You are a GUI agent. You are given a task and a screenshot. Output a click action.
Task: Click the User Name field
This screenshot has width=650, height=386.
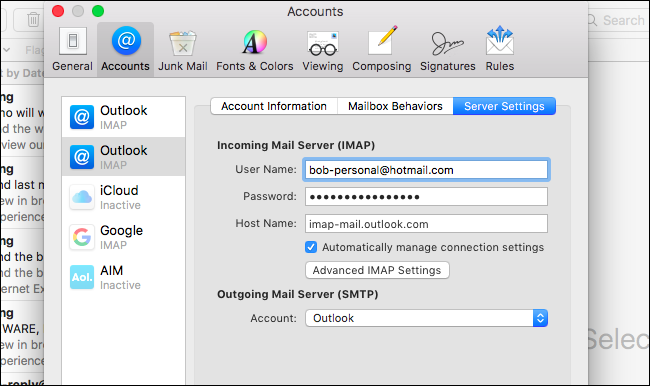coord(427,170)
